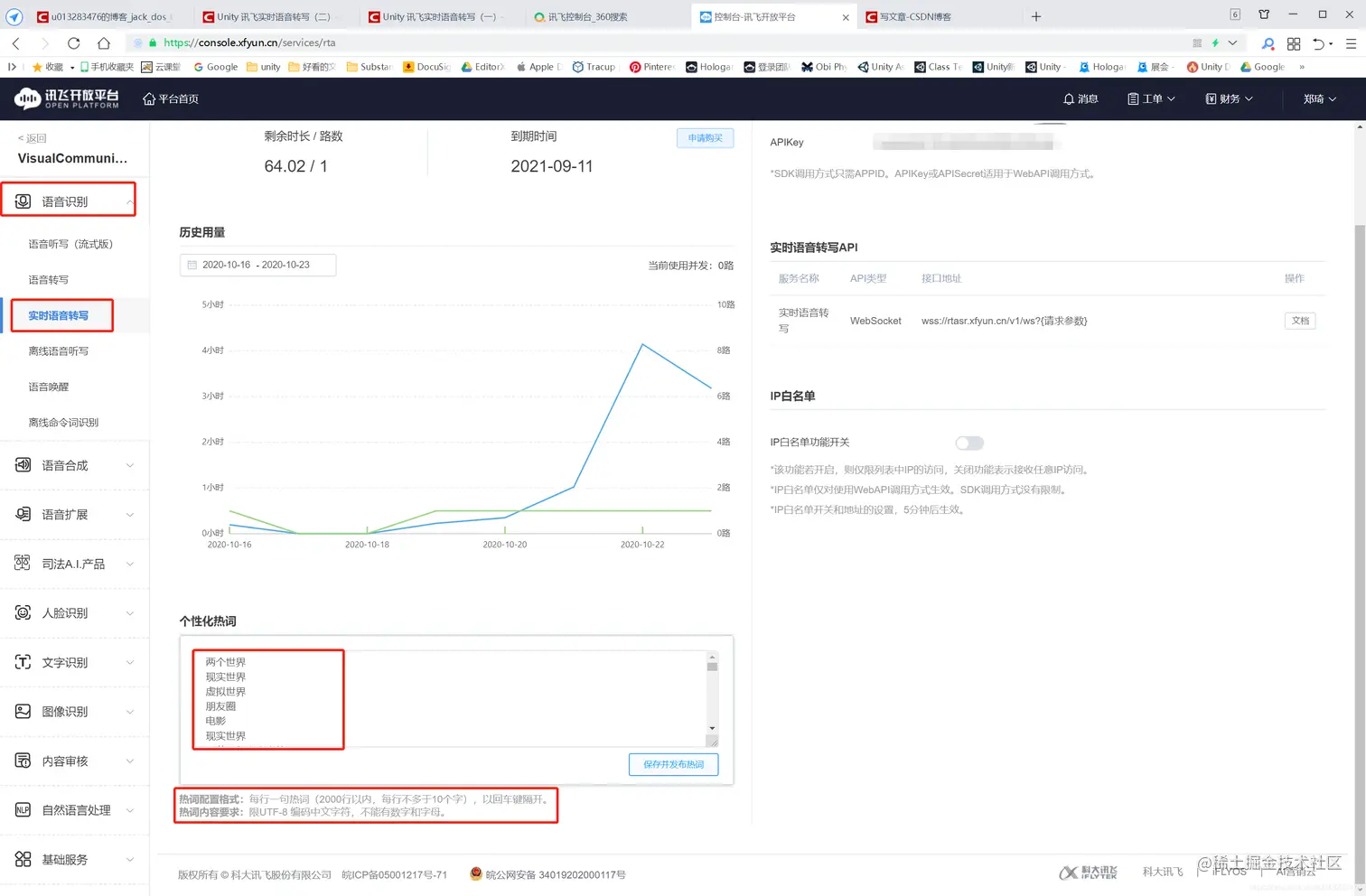Viewport: 1366px width, 896px height.
Task: Collapse the 语音识别 section chevron
Action: 130,201
